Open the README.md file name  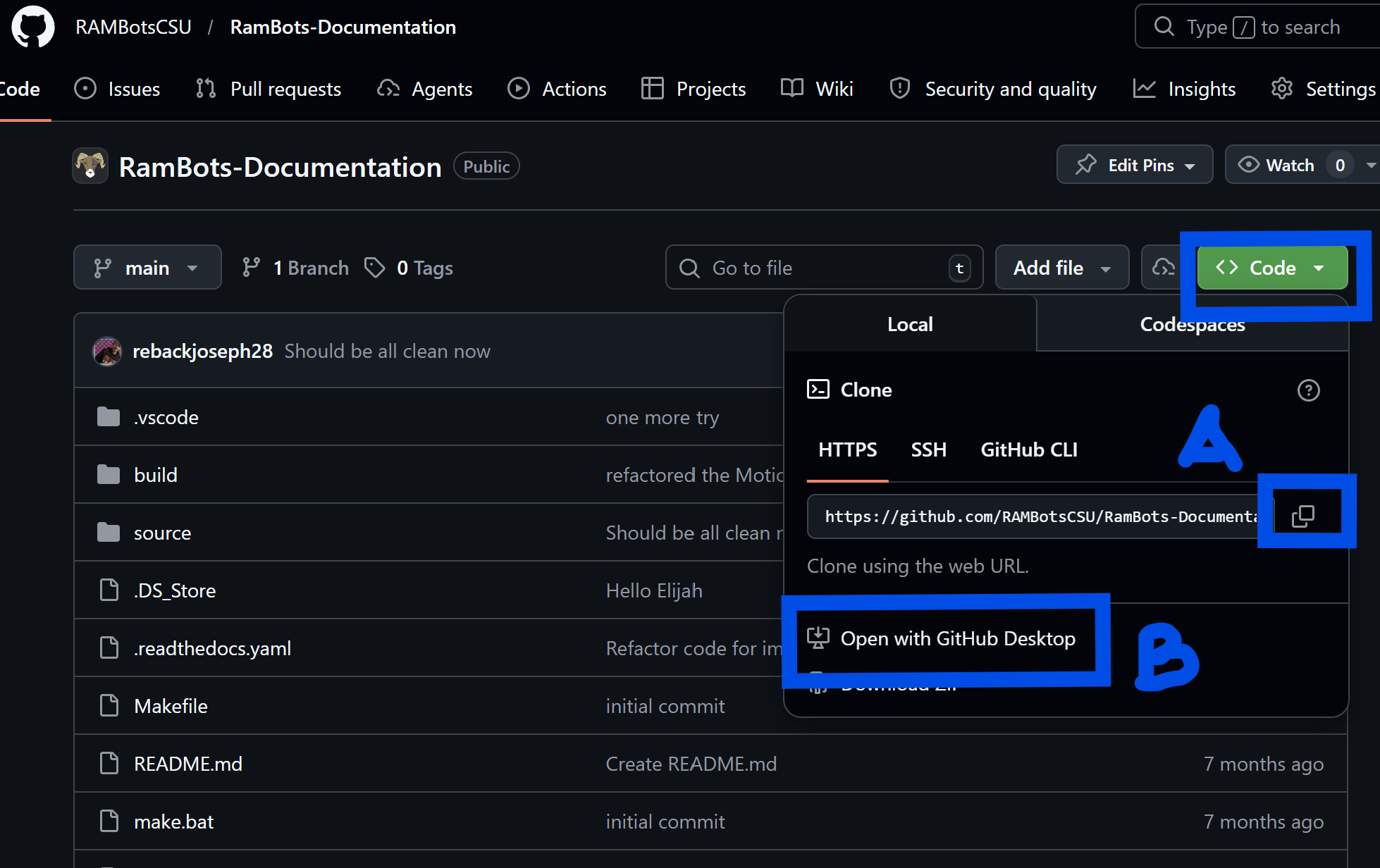pyautogui.click(x=188, y=764)
